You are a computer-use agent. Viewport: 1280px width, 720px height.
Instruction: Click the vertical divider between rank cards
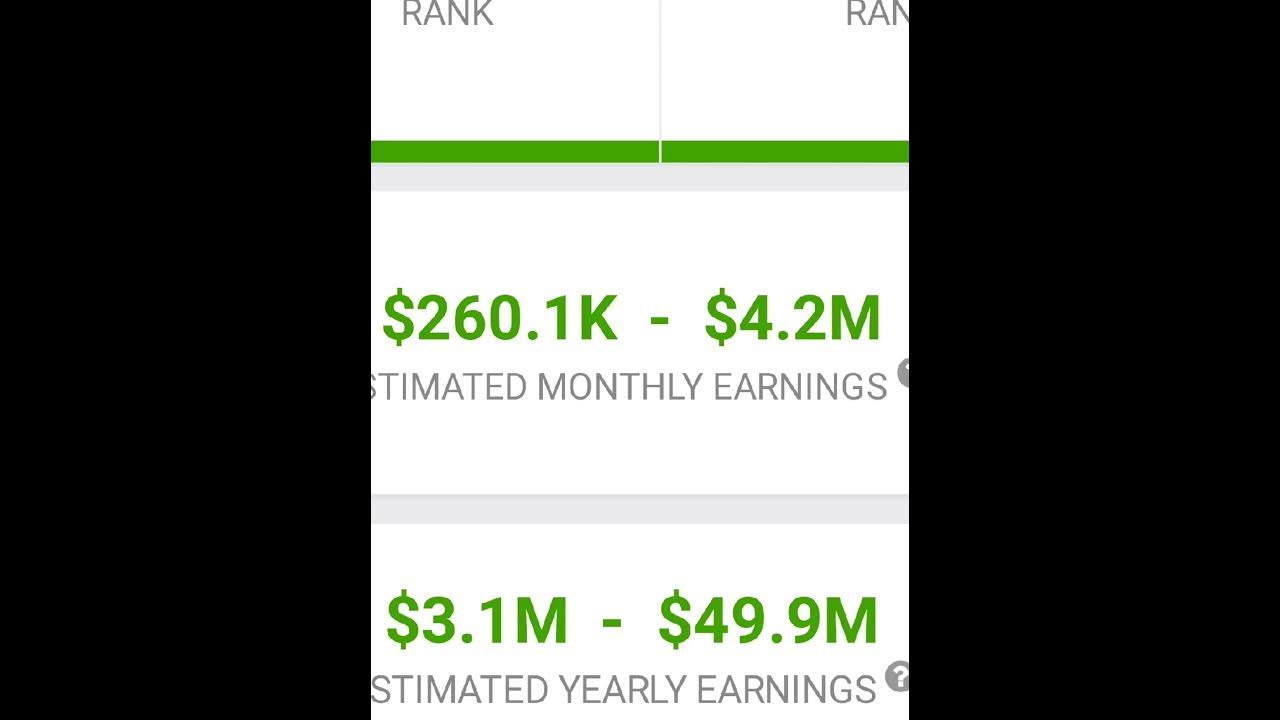point(660,70)
